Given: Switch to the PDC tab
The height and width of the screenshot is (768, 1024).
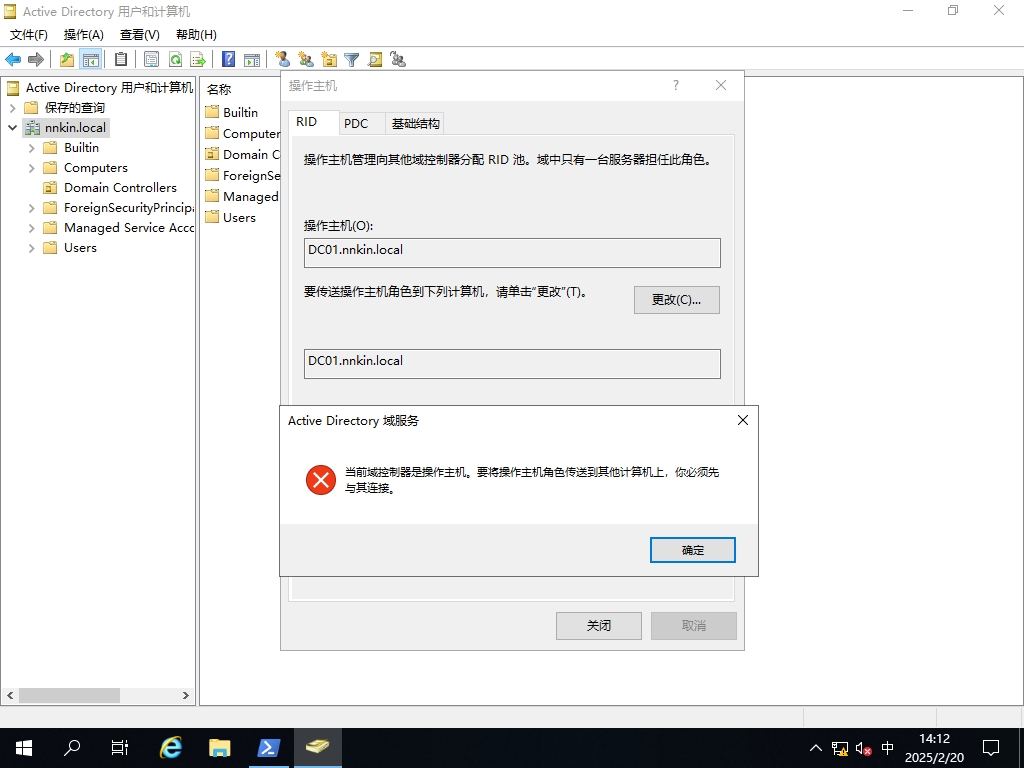Looking at the screenshot, I should click(x=356, y=124).
